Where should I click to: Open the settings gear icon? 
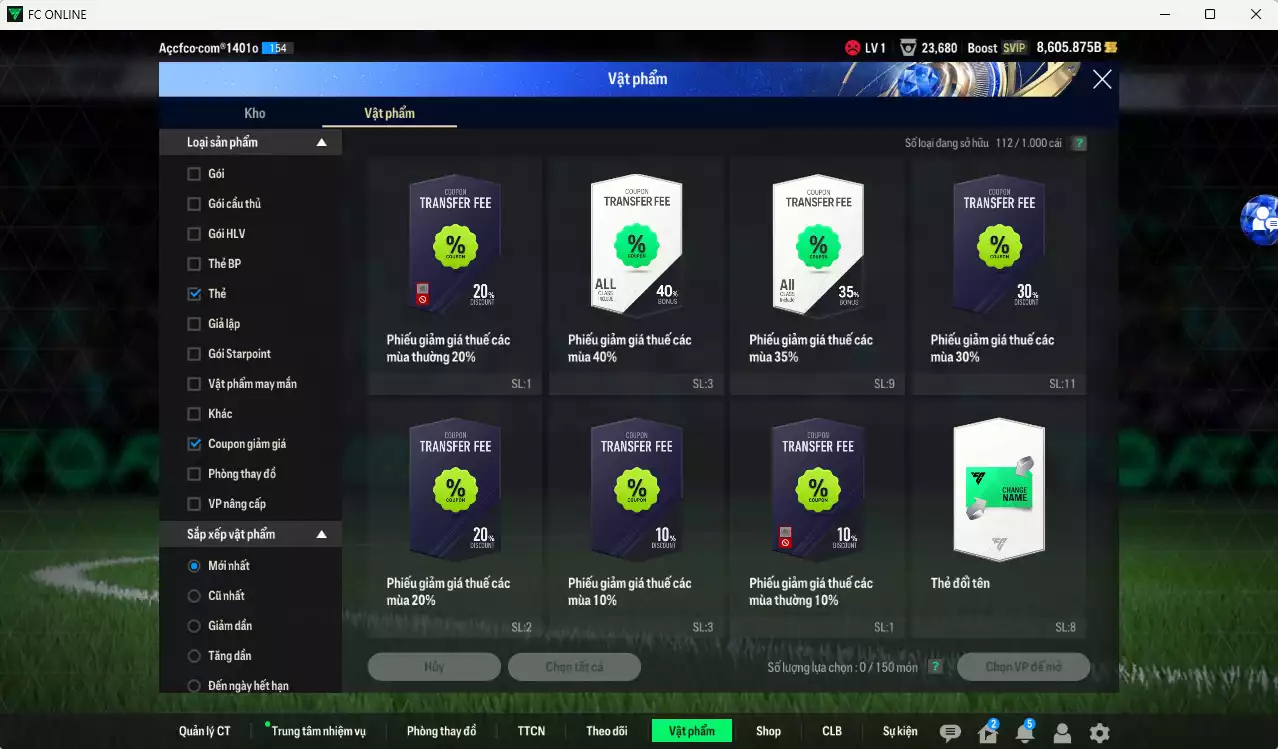(x=1099, y=731)
